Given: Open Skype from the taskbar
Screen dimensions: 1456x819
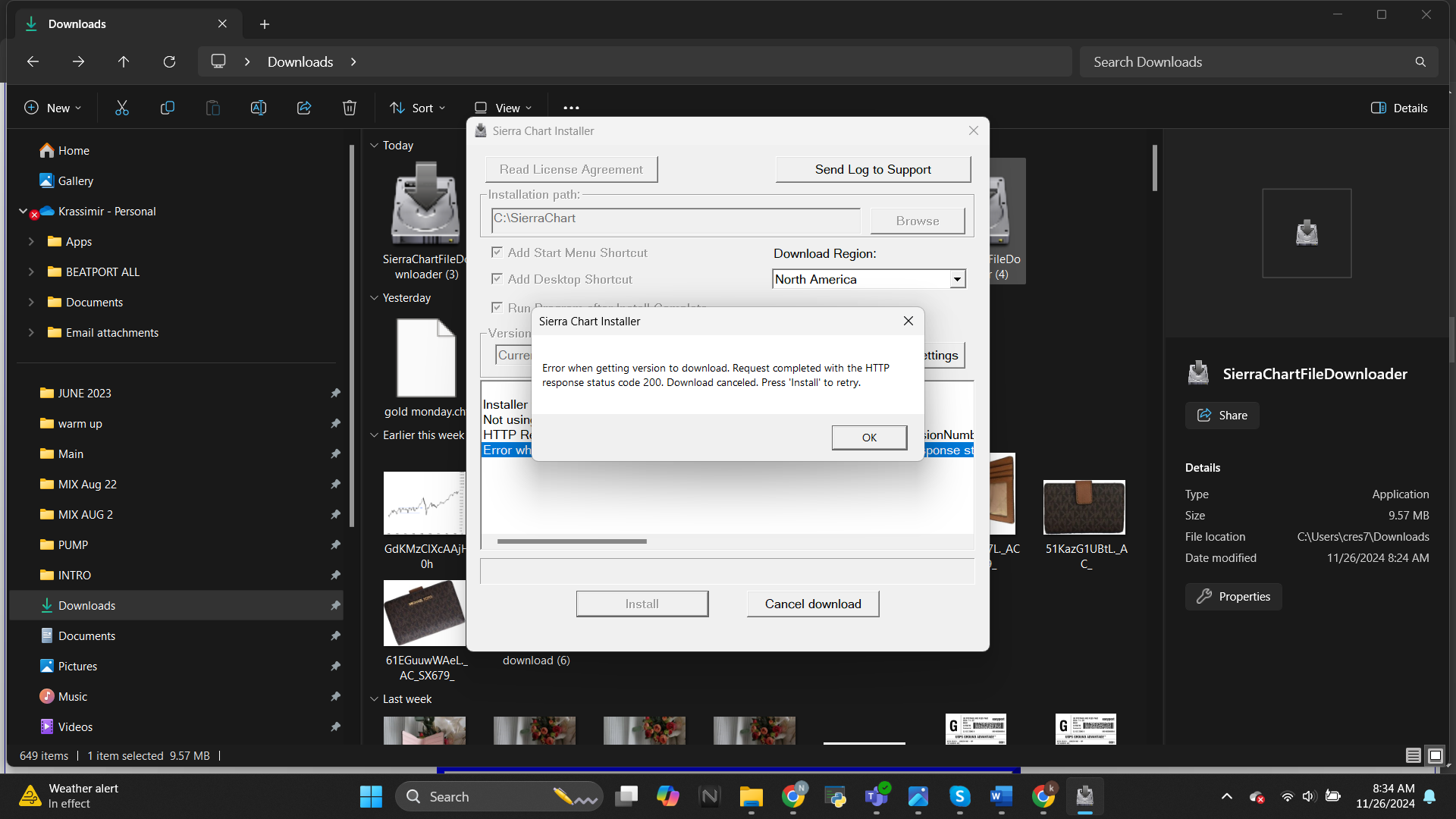Looking at the screenshot, I should [x=959, y=795].
